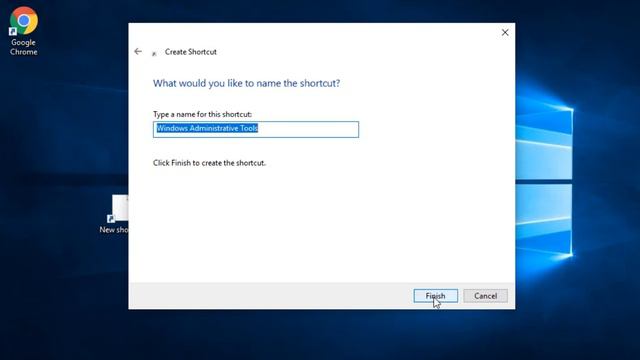Click the shortcut name input field
Image resolution: width=640 pixels, height=360 pixels.
256,129
